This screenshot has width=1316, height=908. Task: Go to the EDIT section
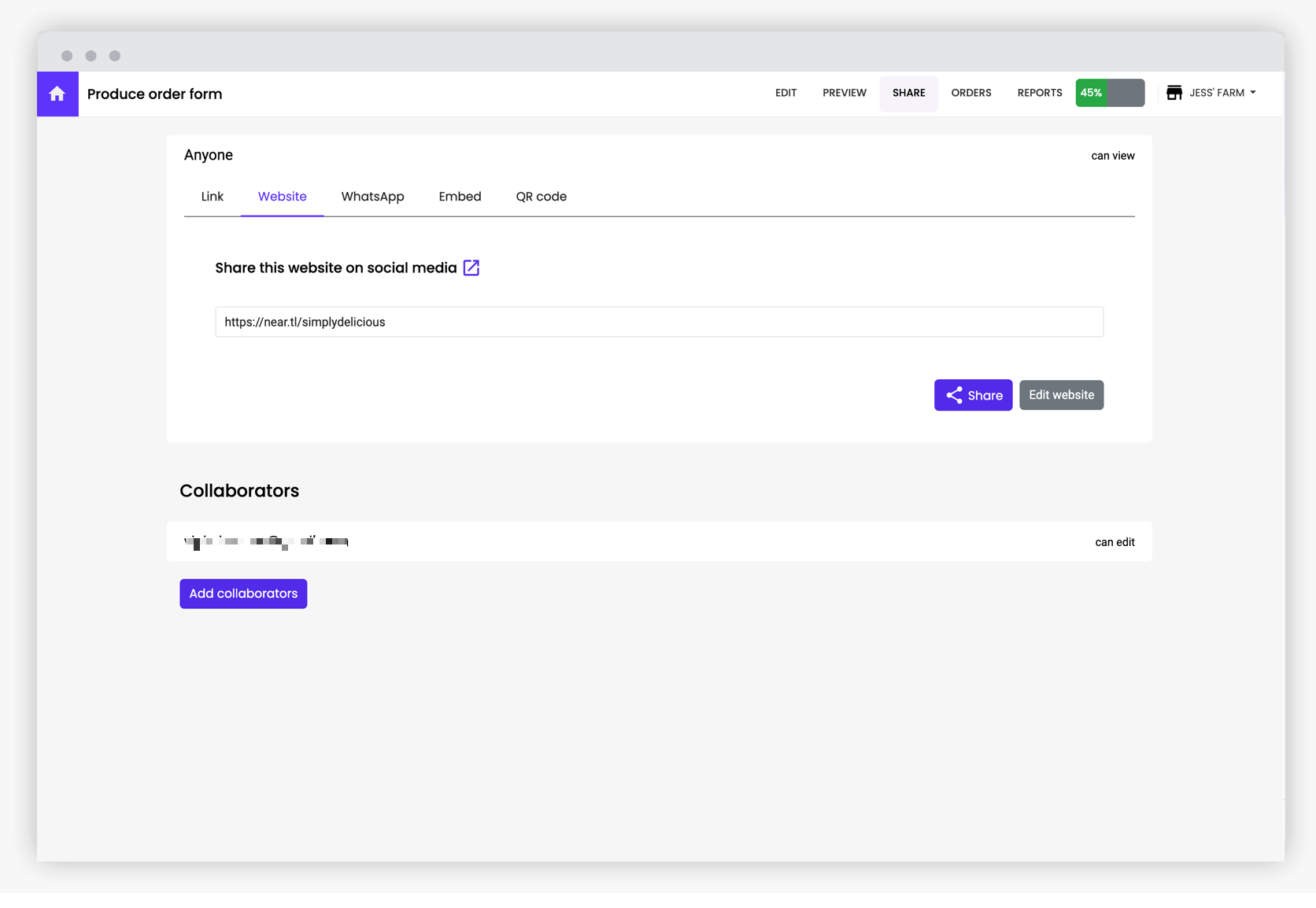point(786,93)
